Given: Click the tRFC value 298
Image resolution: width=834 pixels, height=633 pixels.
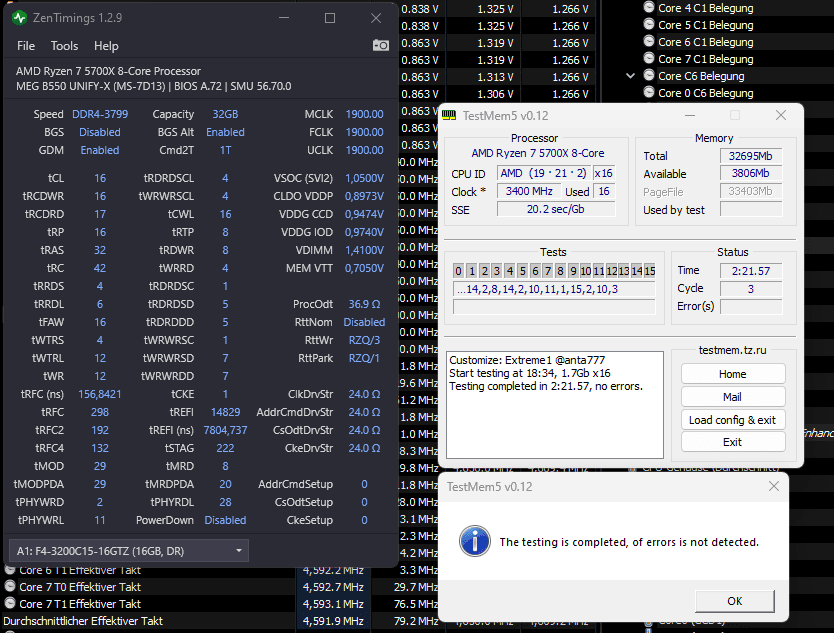Looking at the screenshot, I should (x=100, y=412).
